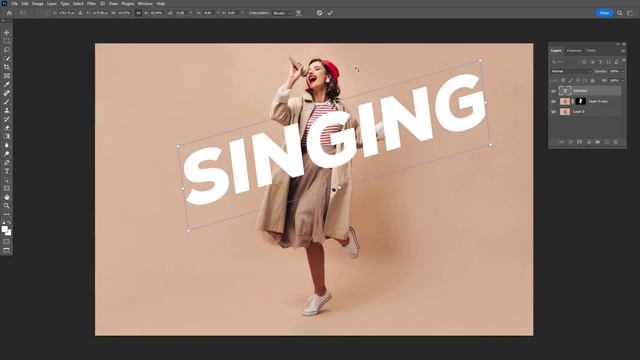Click the Home icon in options bar
The width and height of the screenshot is (640, 360).
coord(9,13)
